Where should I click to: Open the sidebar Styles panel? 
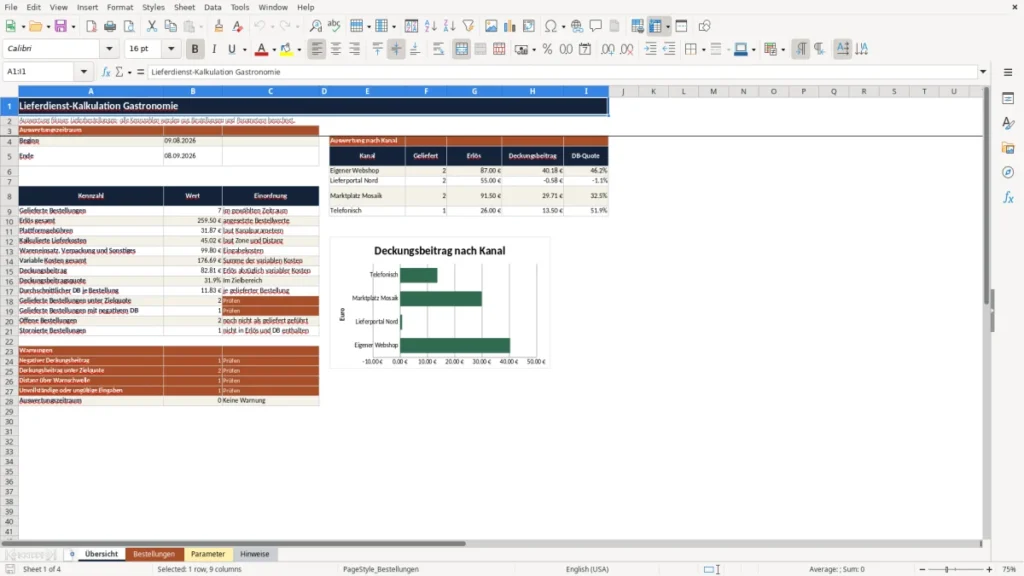coord(1008,123)
